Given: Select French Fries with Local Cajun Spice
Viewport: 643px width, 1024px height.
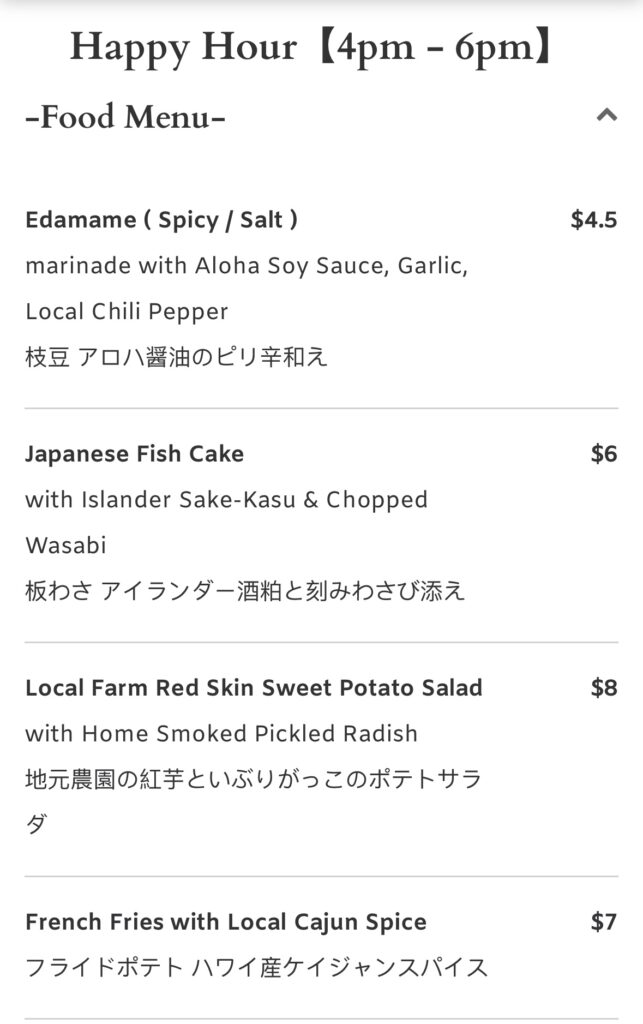Looking at the screenshot, I should [x=226, y=922].
